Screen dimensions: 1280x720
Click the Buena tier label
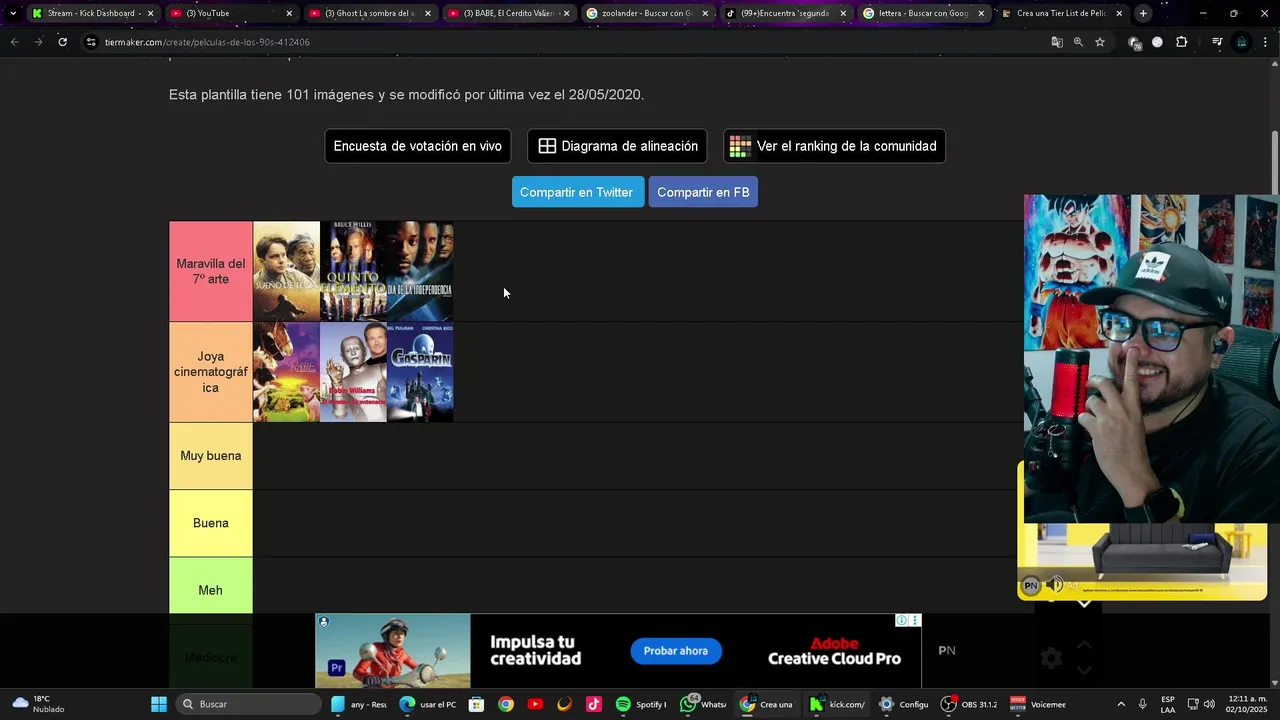pyautogui.click(x=211, y=523)
